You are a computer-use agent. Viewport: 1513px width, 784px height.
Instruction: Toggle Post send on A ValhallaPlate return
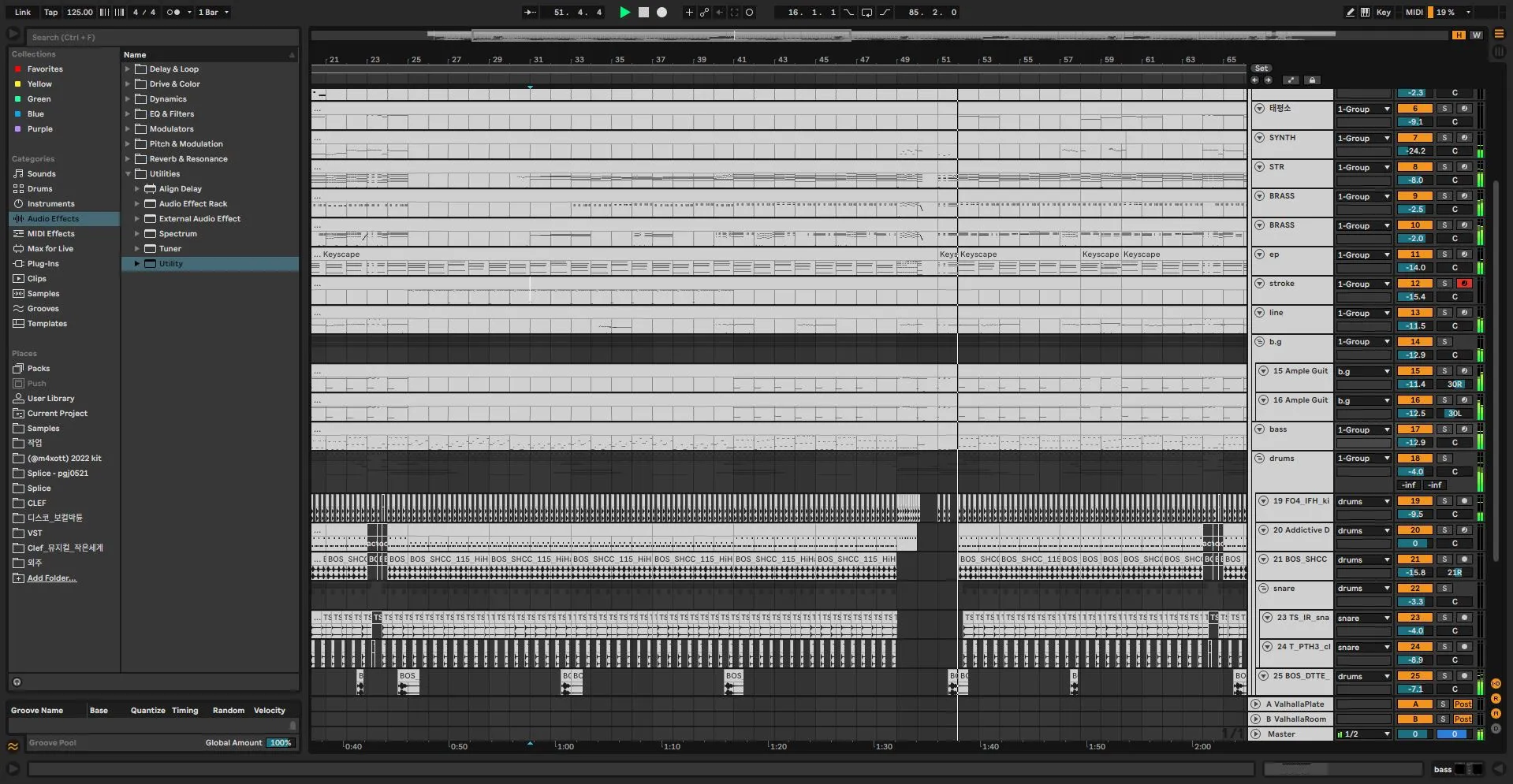1463,704
